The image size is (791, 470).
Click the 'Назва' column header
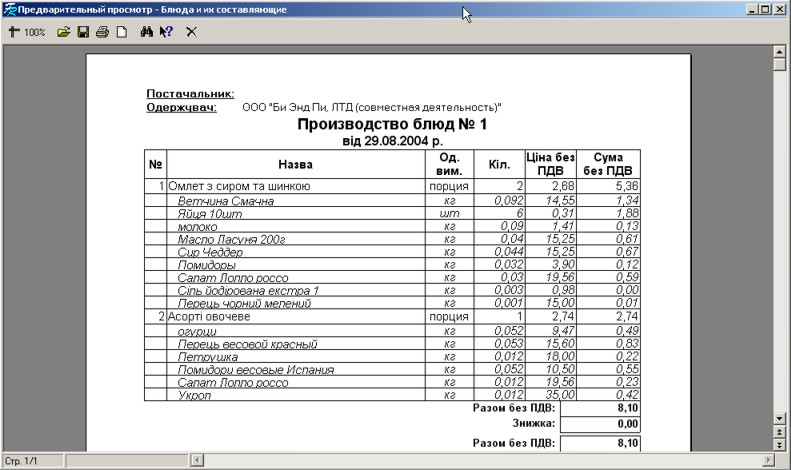click(x=295, y=164)
